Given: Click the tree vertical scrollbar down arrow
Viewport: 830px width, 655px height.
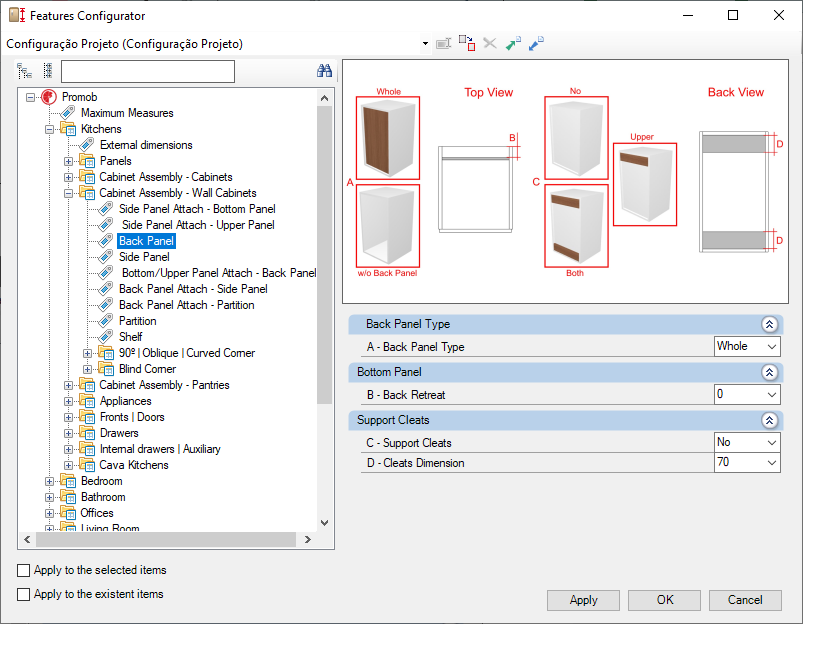Looking at the screenshot, I should [x=324, y=523].
